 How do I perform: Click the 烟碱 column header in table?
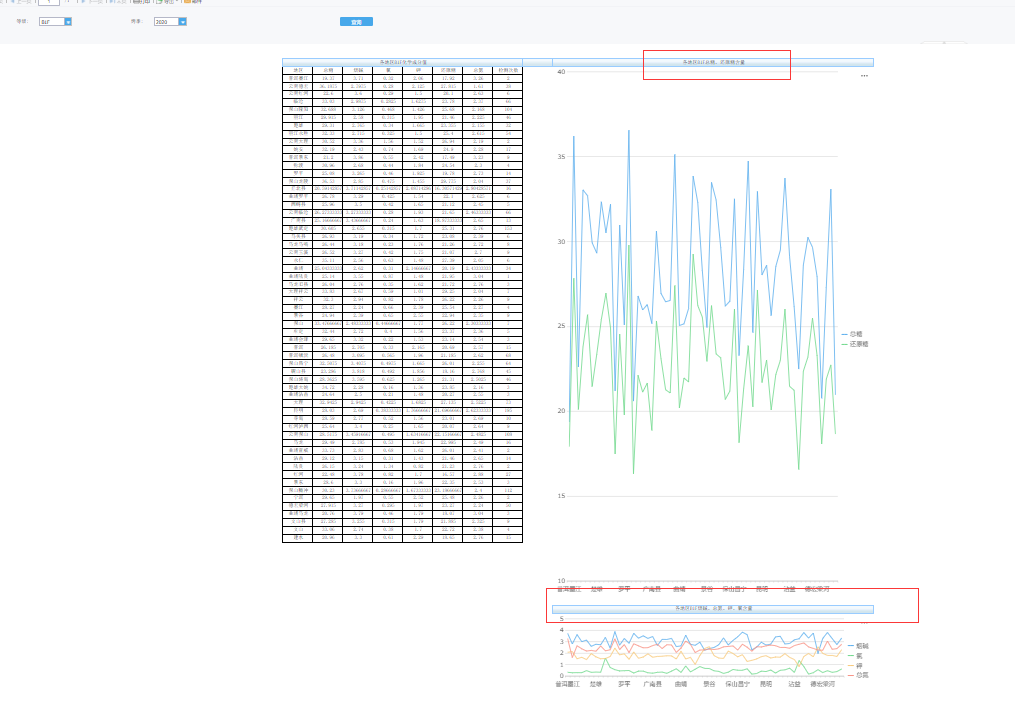pos(358,70)
